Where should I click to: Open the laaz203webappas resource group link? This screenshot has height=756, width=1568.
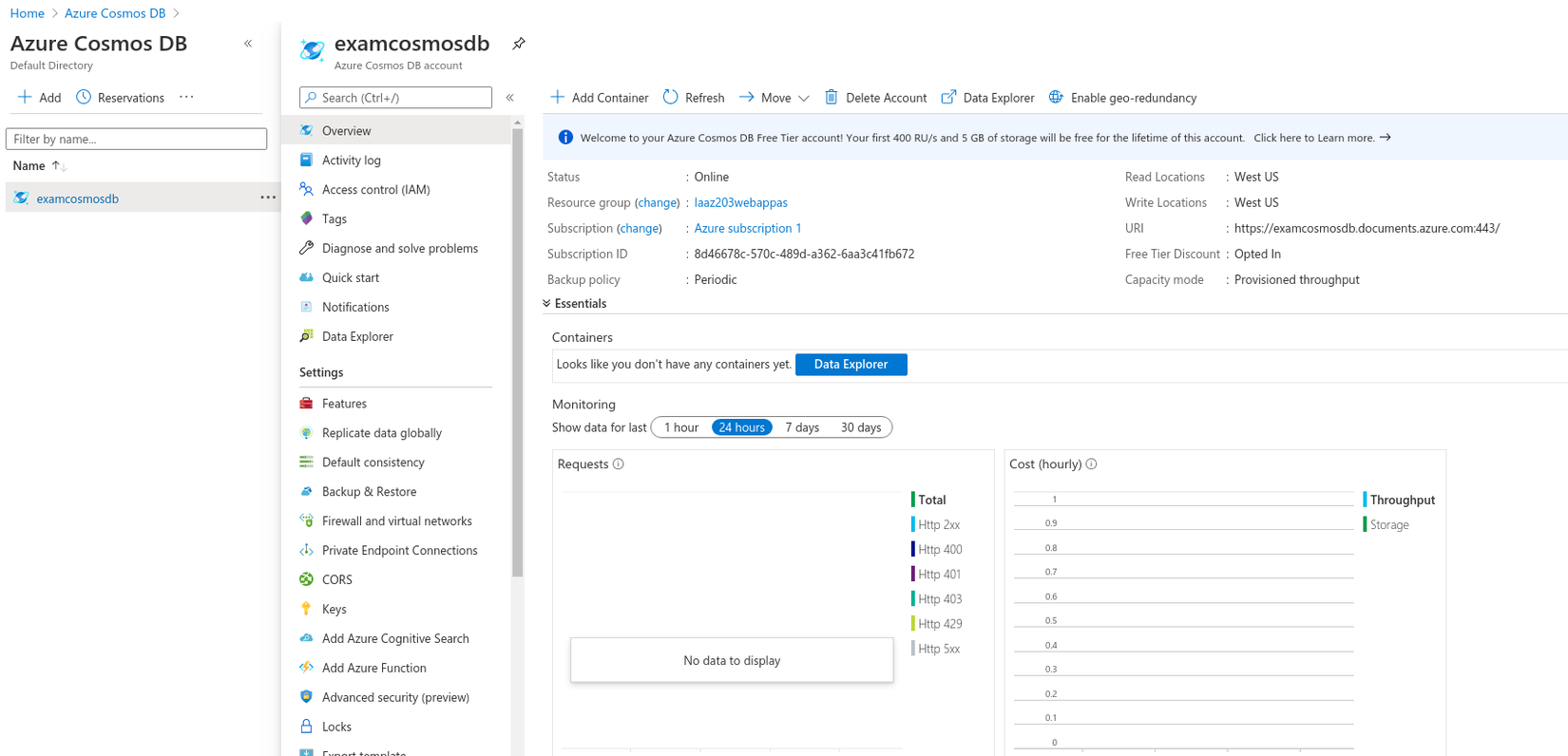coord(740,202)
